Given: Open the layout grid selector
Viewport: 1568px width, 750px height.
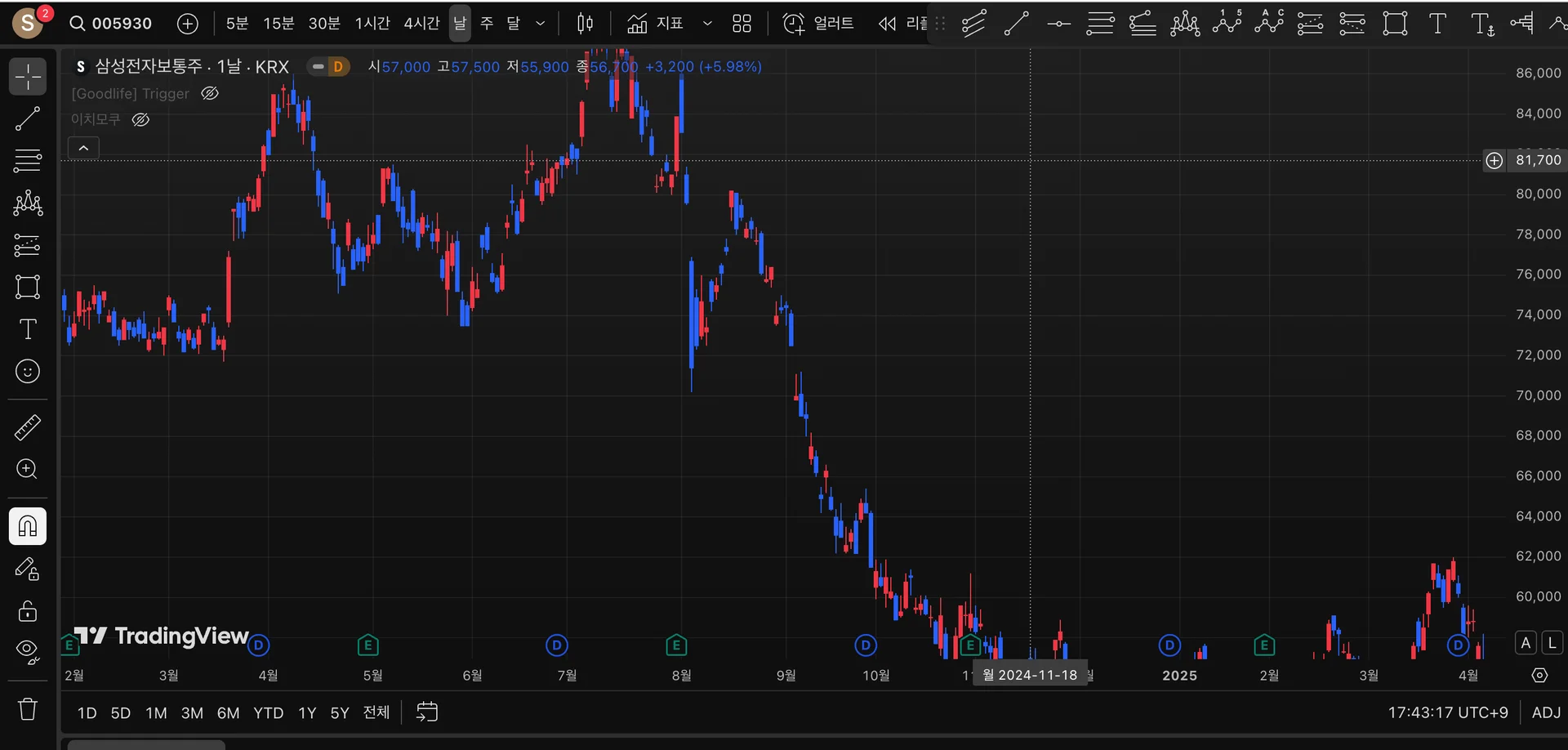Looking at the screenshot, I should click(x=742, y=24).
